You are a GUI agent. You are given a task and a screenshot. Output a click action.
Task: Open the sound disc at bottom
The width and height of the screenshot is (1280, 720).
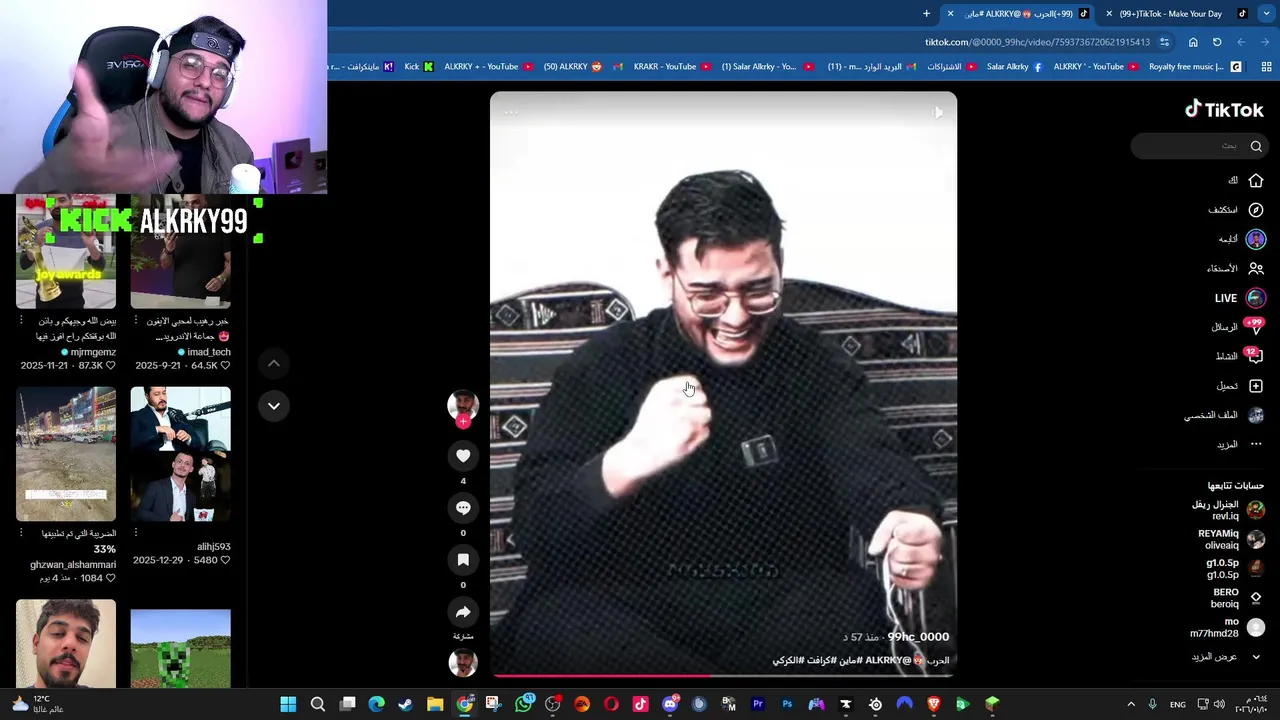pyautogui.click(x=463, y=662)
